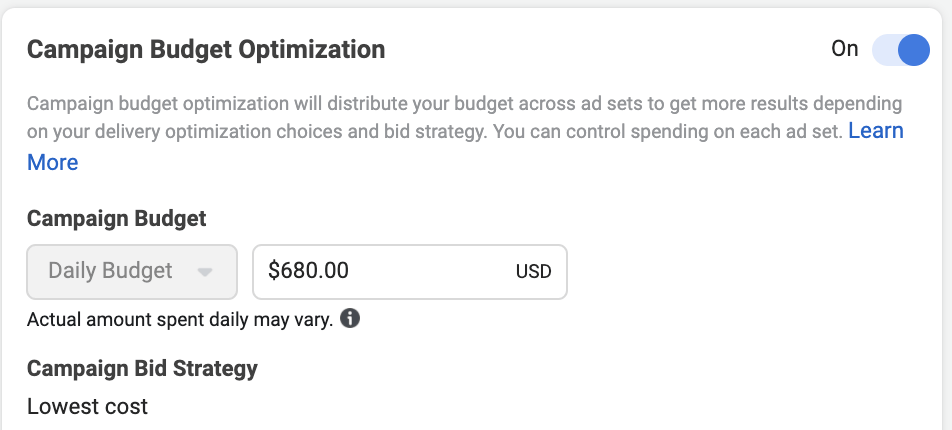Click the word "Learn" after the description
This screenshot has width=952, height=430.
point(875,131)
